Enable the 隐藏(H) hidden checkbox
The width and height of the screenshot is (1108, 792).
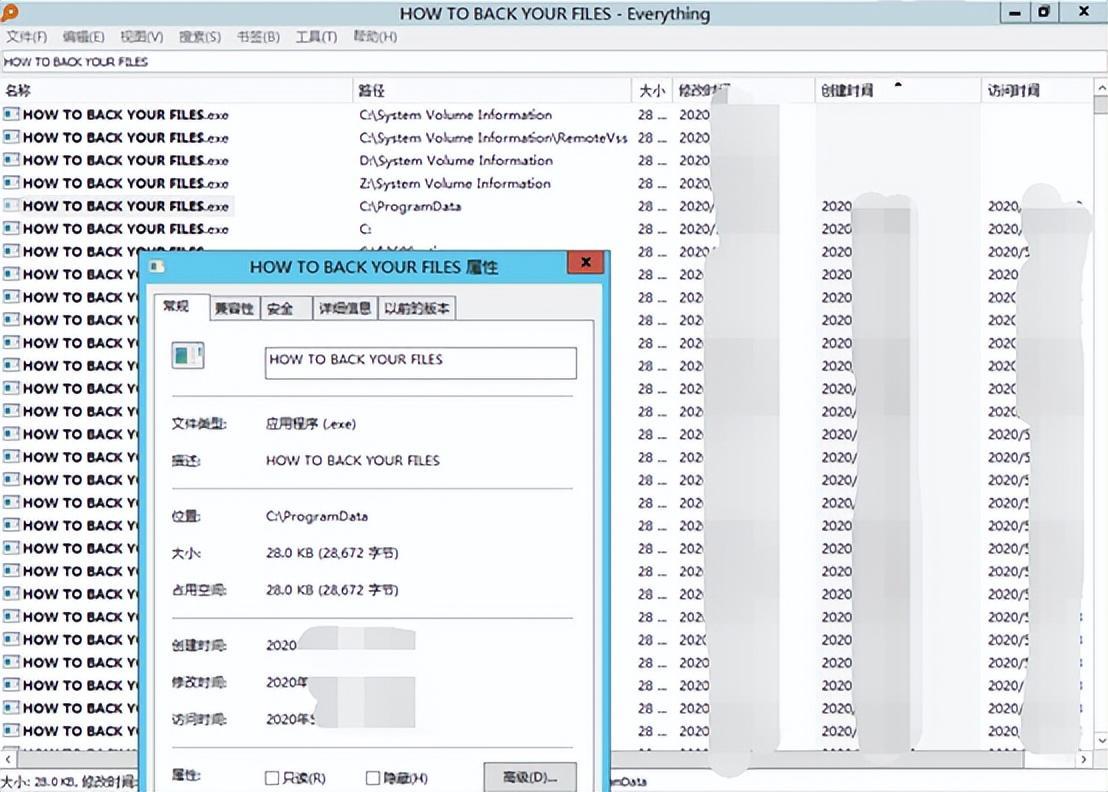[x=373, y=778]
